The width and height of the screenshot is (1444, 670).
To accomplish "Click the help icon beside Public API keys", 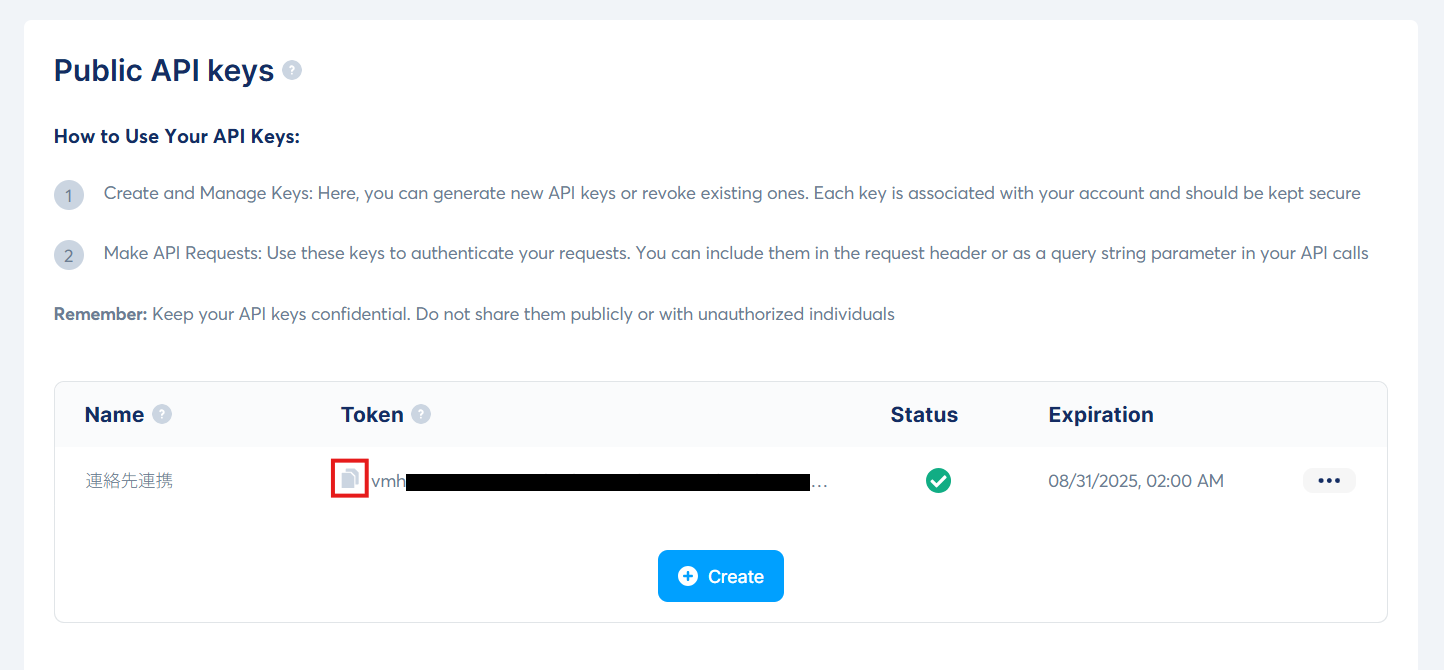I will click(x=292, y=70).
